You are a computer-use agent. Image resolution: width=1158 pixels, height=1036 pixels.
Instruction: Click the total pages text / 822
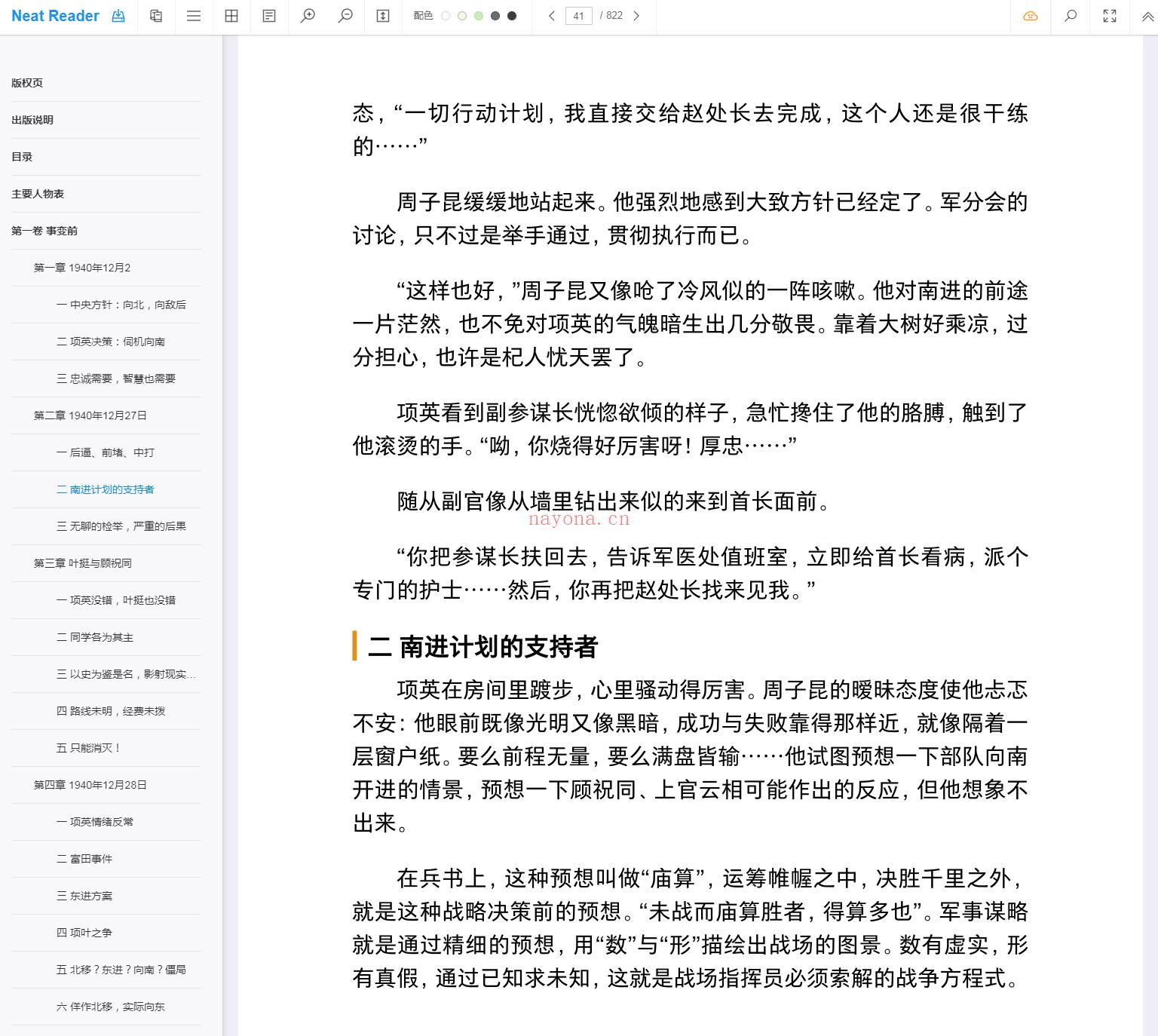coord(611,16)
